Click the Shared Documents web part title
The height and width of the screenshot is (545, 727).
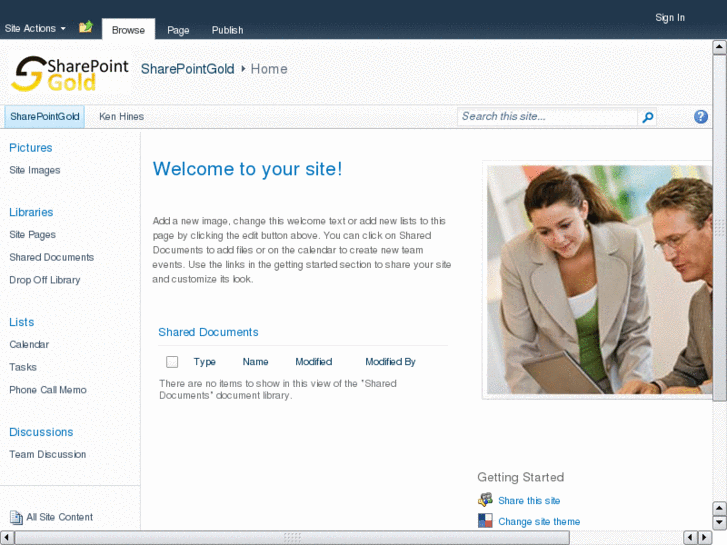click(x=208, y=332)
